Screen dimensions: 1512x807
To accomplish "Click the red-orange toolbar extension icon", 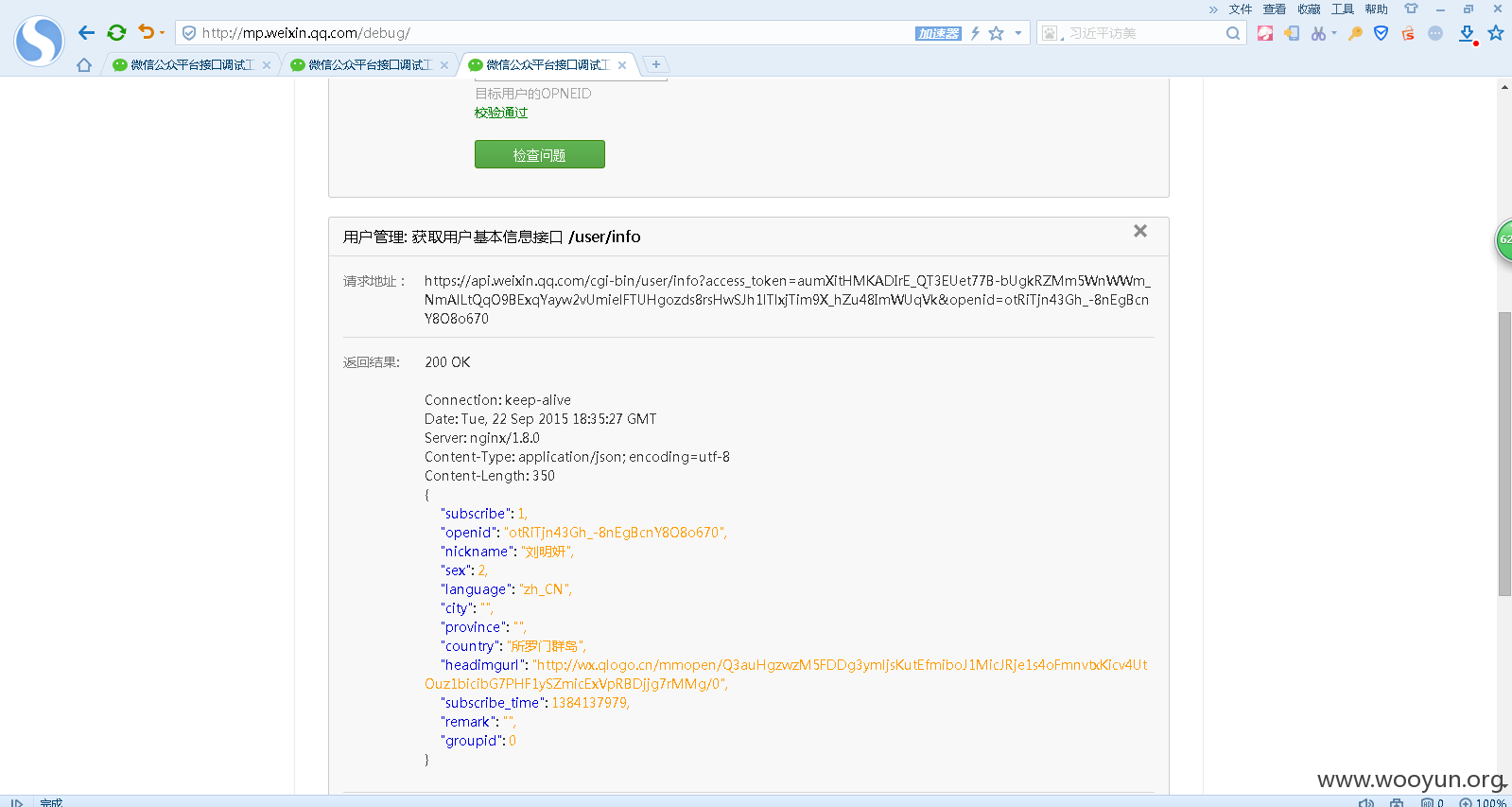I will point(1408,33).
